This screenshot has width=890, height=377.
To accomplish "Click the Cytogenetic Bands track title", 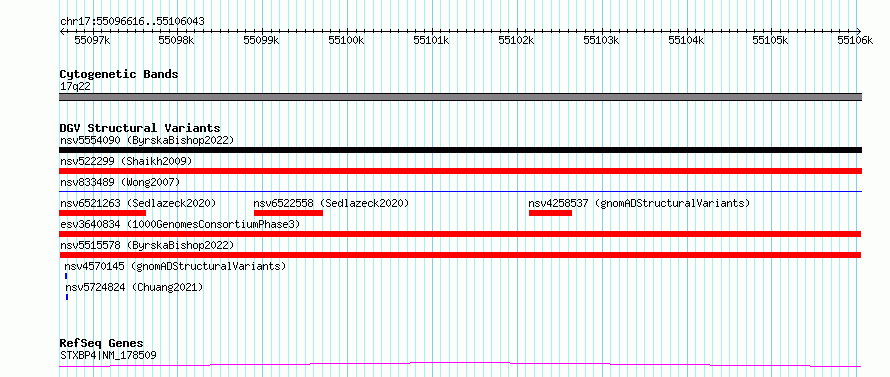I will click(x=119, y=74).
